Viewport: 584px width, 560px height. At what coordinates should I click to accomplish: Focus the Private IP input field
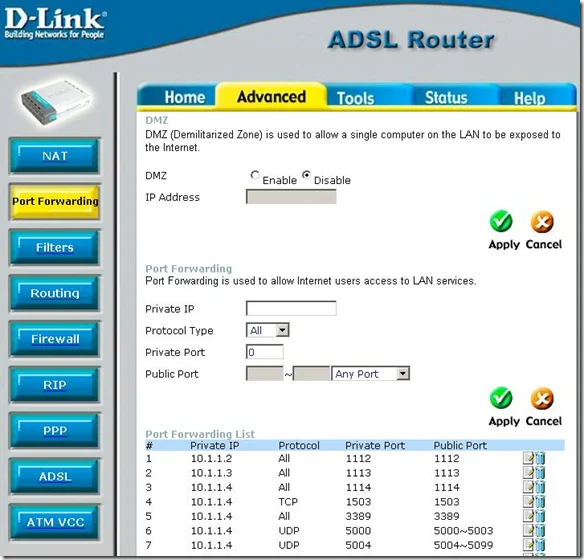(291, 308)
